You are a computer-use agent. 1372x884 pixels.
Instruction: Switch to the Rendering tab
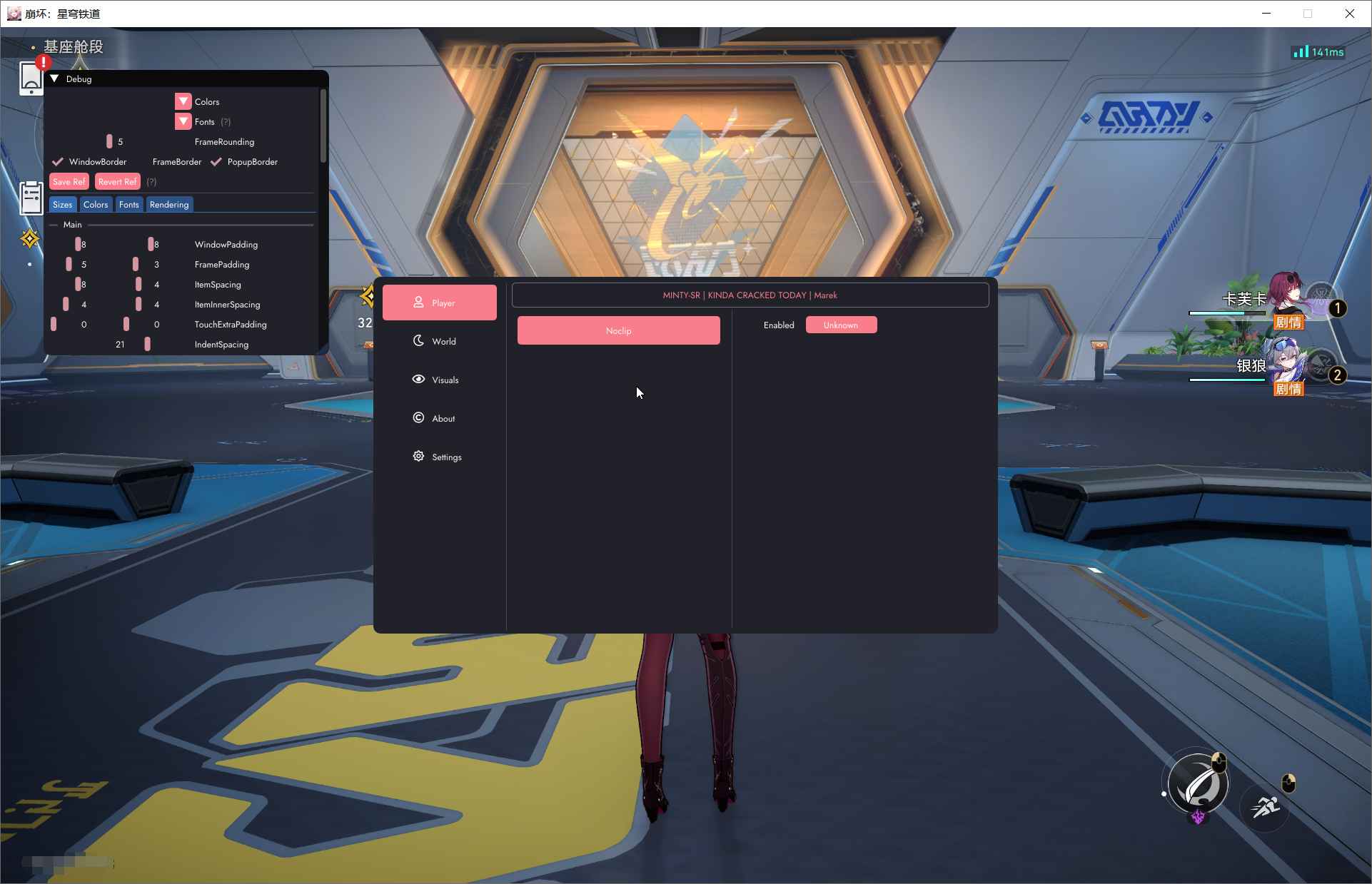tap(169, 205)
